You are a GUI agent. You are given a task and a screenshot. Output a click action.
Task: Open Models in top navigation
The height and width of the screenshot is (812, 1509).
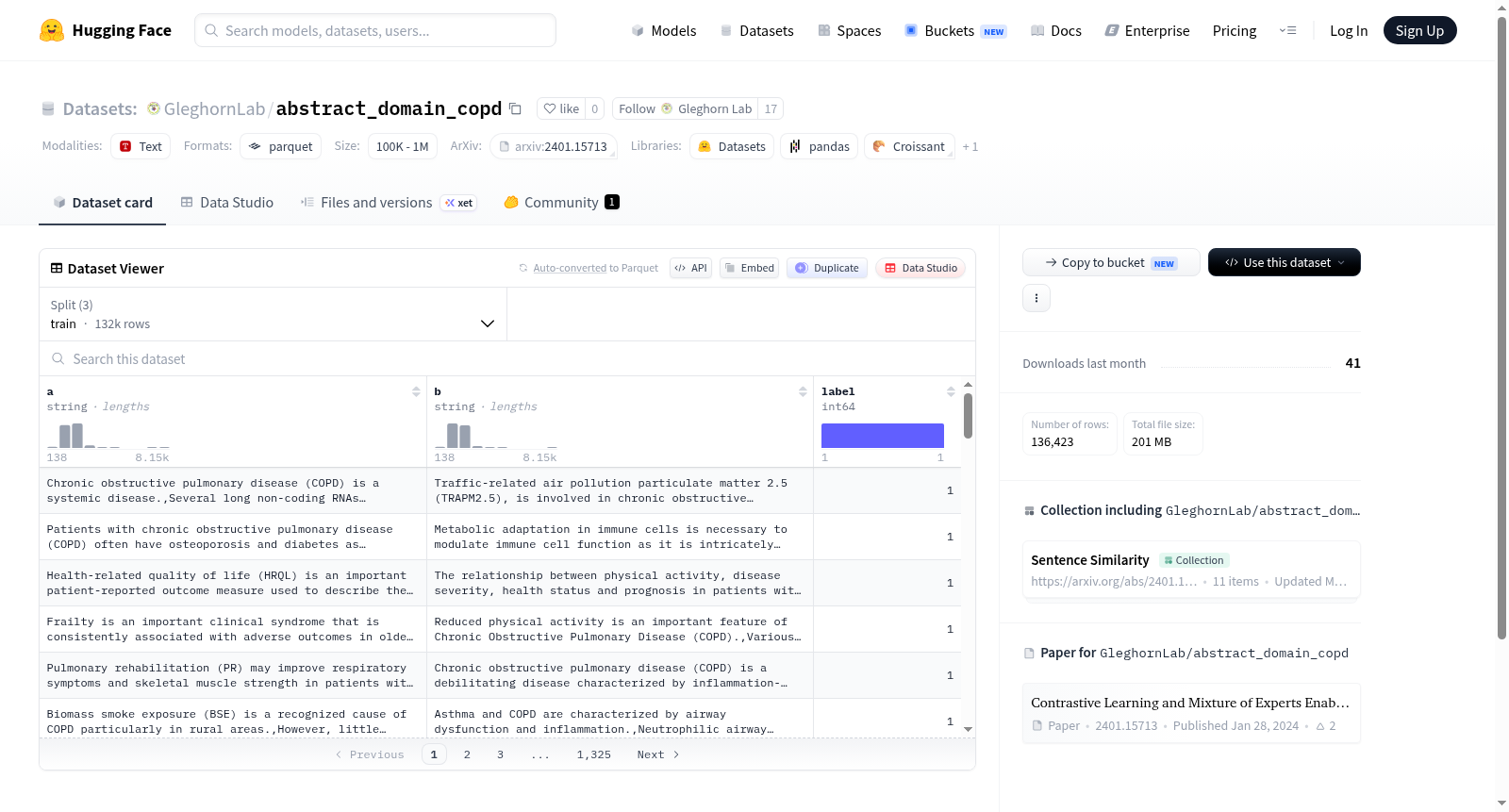[x=664, y=30]
